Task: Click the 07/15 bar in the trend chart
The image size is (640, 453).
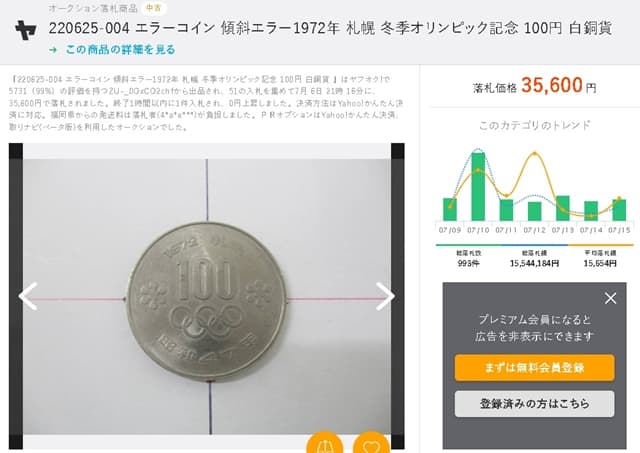Action: click(x=619, y=209)
